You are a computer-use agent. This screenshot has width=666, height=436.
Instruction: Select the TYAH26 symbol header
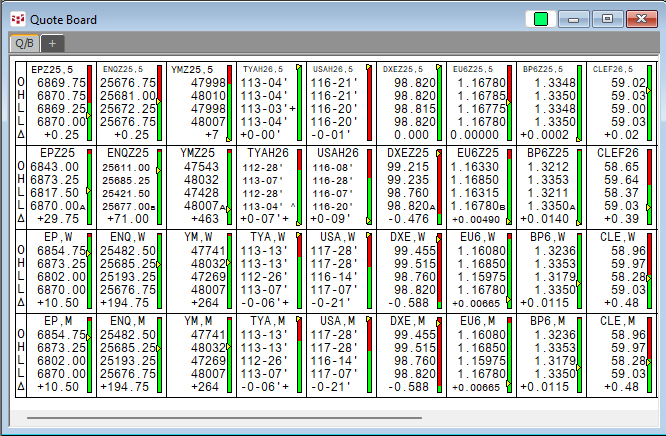pos(268,153)
